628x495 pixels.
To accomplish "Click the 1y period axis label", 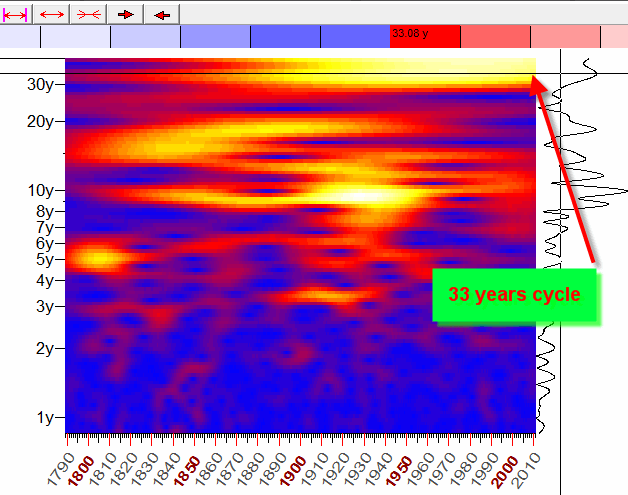I will [x=44, y=418].
